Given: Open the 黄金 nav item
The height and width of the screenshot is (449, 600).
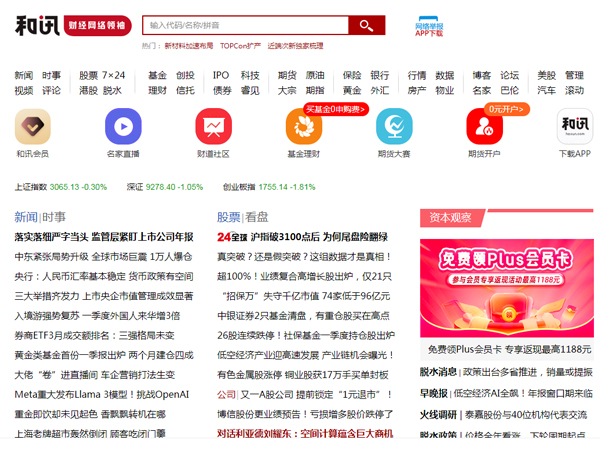Looking at the screenshot, I should point(352,91).
